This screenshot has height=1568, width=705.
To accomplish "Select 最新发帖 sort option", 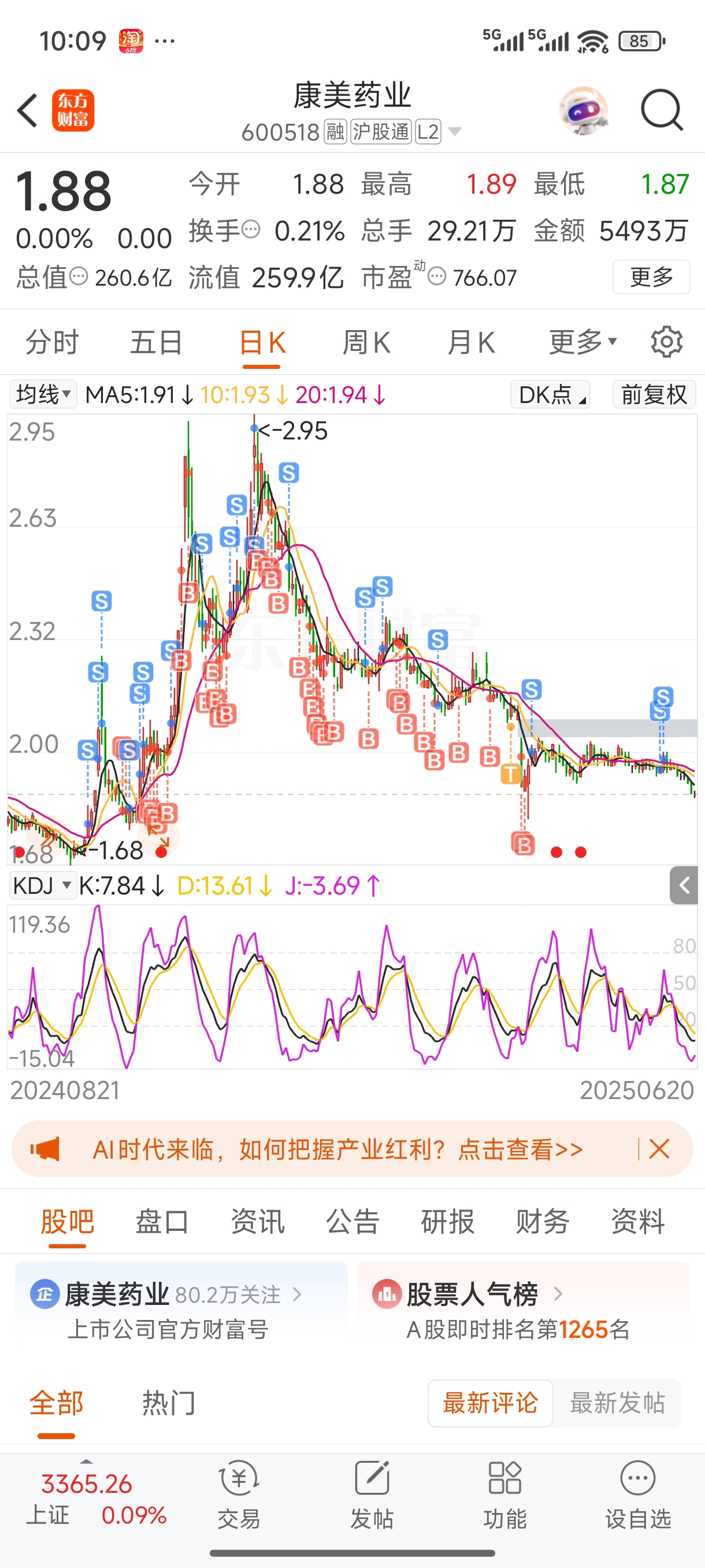I will [617, 1403].
